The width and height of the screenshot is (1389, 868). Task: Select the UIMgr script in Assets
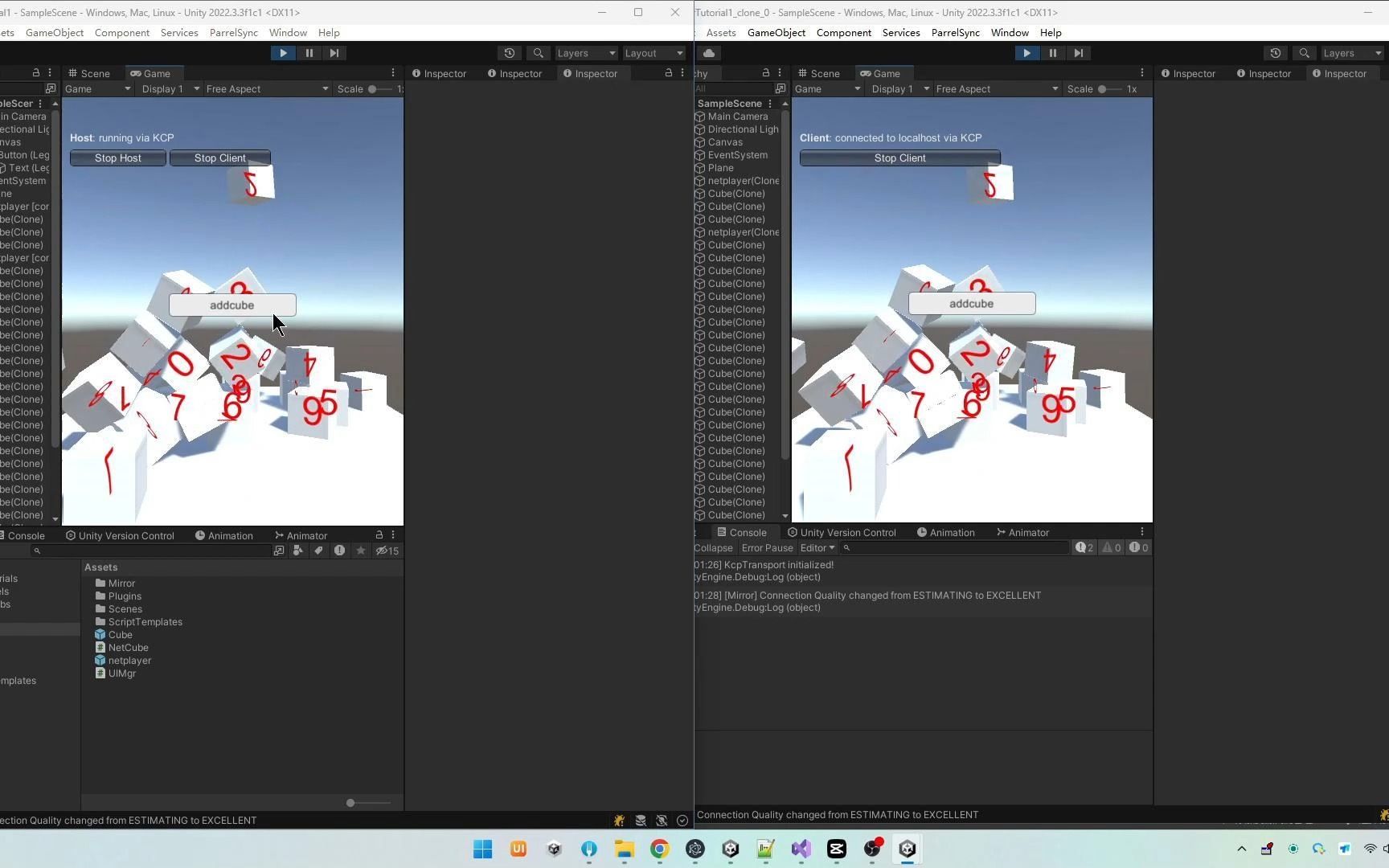pyautogui.click(x=122, y=674)
